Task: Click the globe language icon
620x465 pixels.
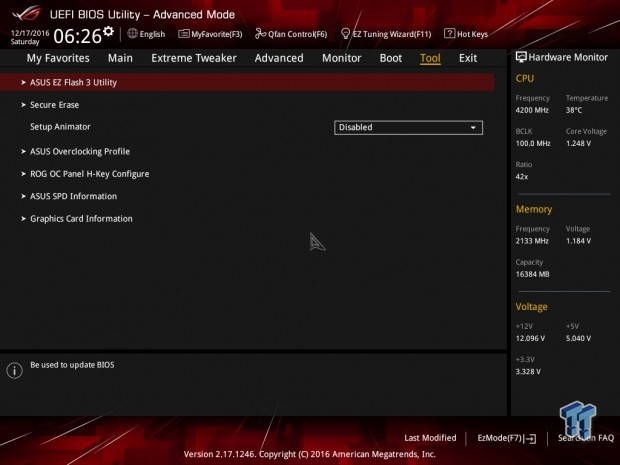Action: [x=132, y=34]
